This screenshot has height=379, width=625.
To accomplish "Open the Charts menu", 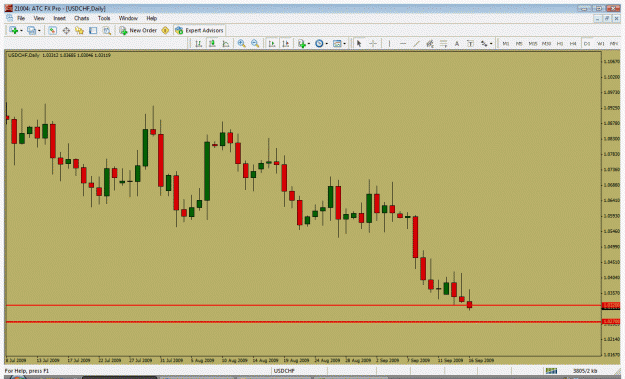I will pyautogui.click(x=81, y=18).
